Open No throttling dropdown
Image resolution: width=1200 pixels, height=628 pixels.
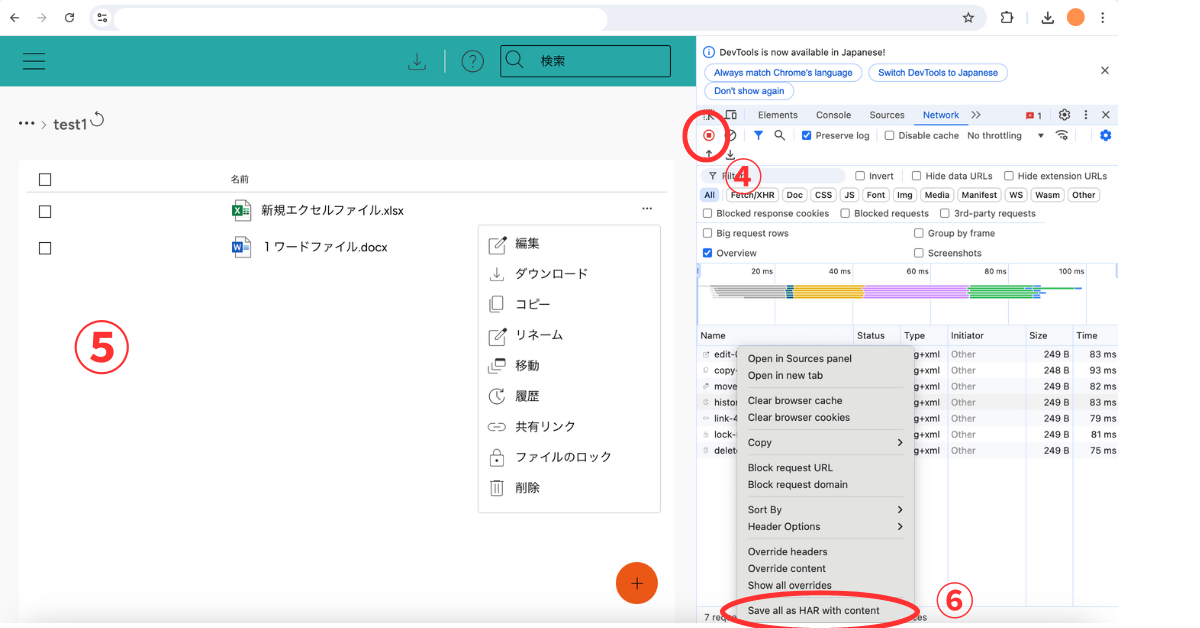[x=1005, y=135]
